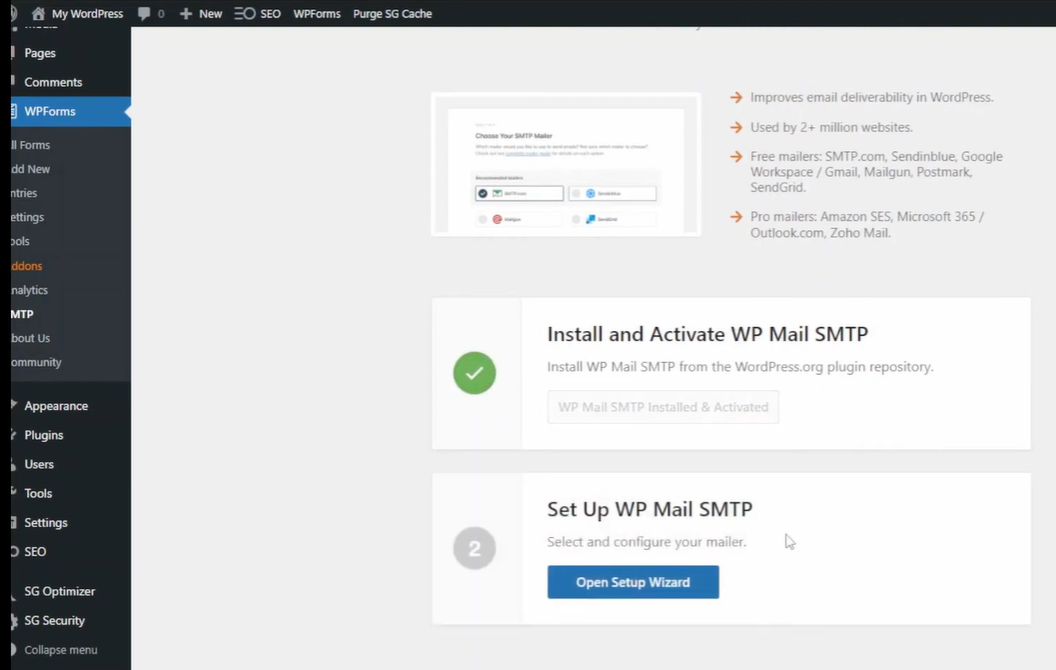Viewport: 1056px width, 670px height.
Task: Select WPForms in the sidebar
Action: [71, 112]
